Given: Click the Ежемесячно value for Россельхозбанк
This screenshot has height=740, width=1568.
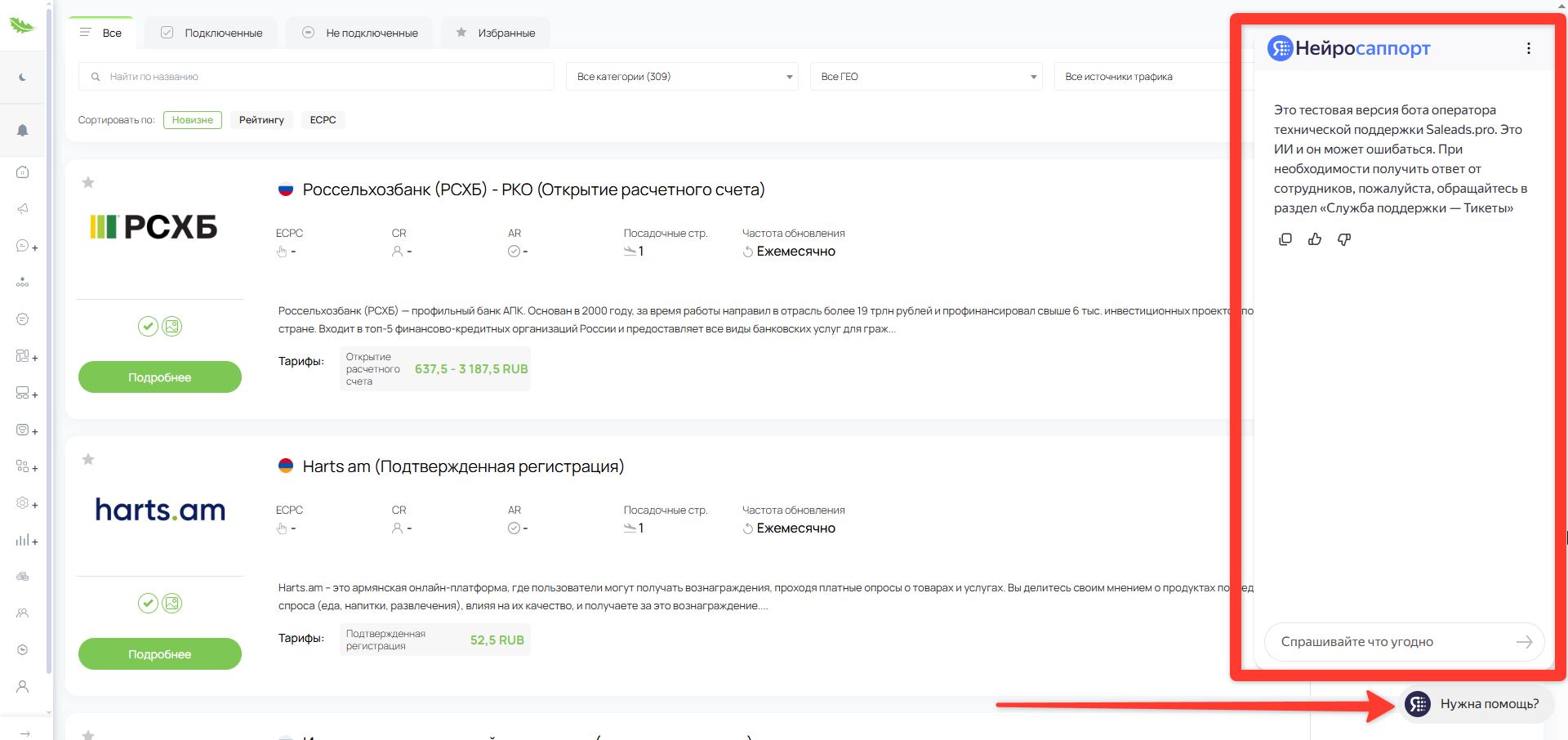Looking at the screenshot, I should point(796,252).
